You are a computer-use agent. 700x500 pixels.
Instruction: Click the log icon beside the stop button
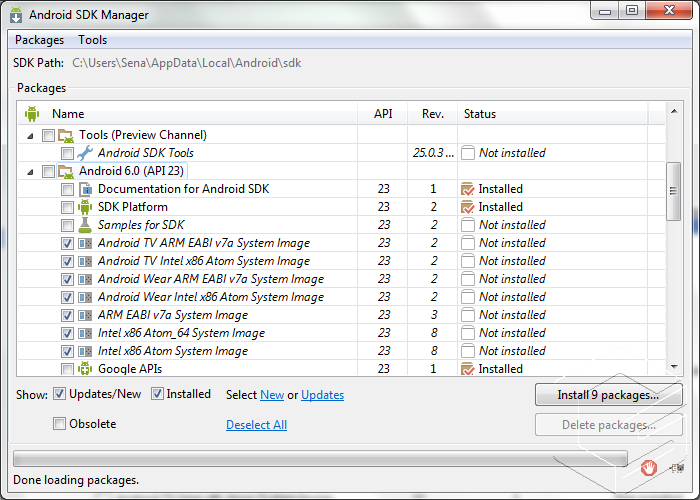tap(677, 468)
